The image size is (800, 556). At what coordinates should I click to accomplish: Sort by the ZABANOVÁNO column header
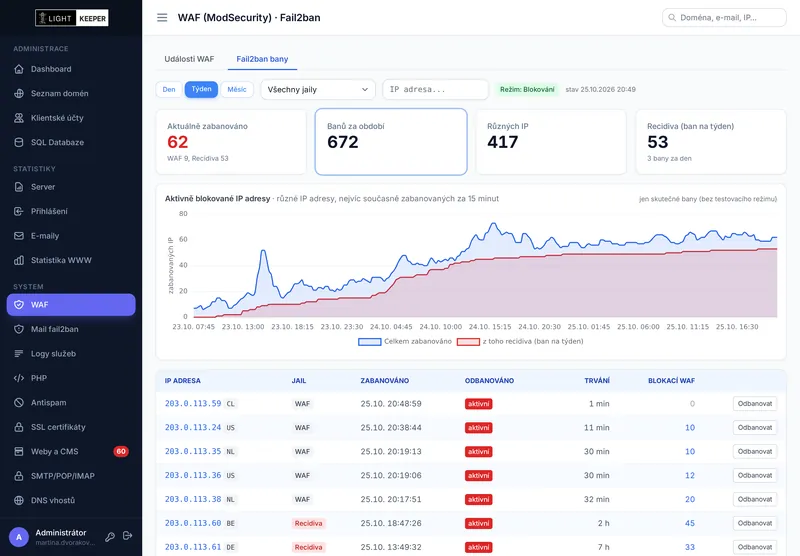[385, 381]
